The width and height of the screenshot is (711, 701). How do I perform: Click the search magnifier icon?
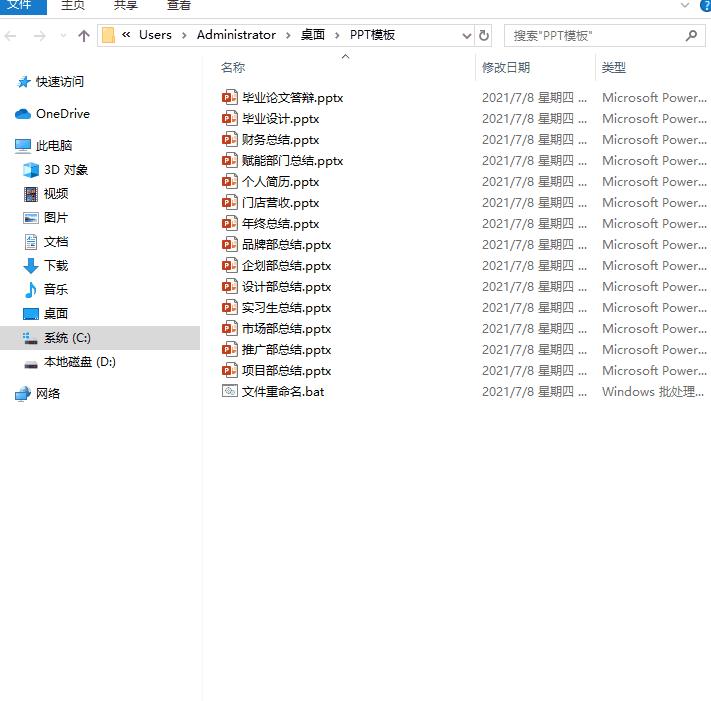click(691, 35)
